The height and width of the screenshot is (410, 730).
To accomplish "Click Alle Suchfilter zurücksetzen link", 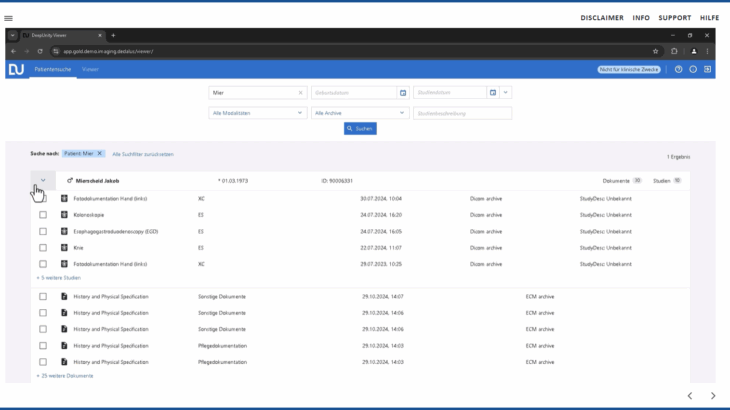I will [143, 154].
